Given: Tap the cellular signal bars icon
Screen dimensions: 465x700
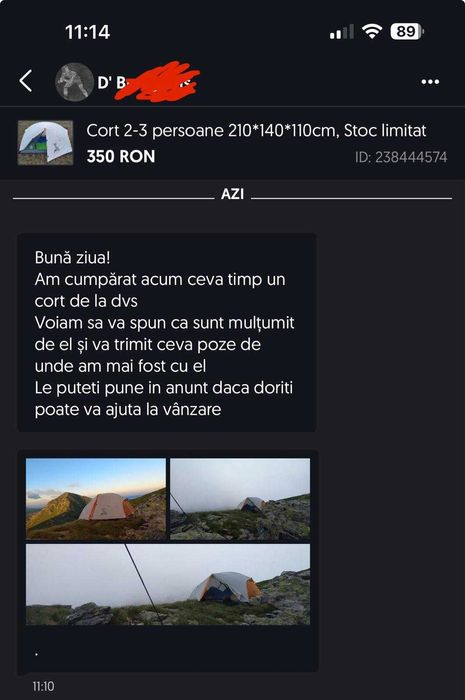Looking at the screenshot, I should (342, 32).
